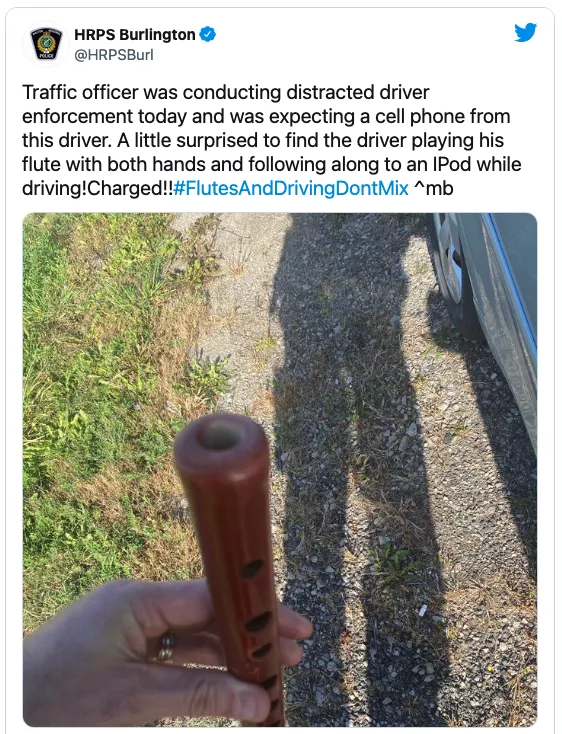This screenshot has width=562, height=734.
Task: Visit the @HRPSBurl handle profile
Action: pos(114,55)
